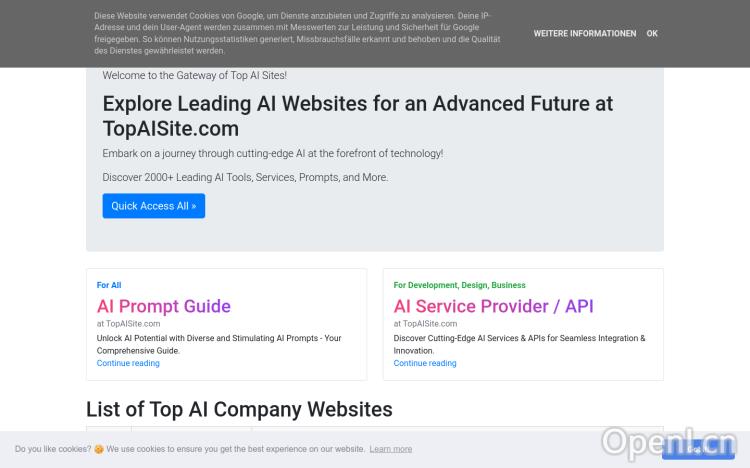Click the "For All" category label
The height and width of the screenshot is (468, 750).
click(109, 285)
